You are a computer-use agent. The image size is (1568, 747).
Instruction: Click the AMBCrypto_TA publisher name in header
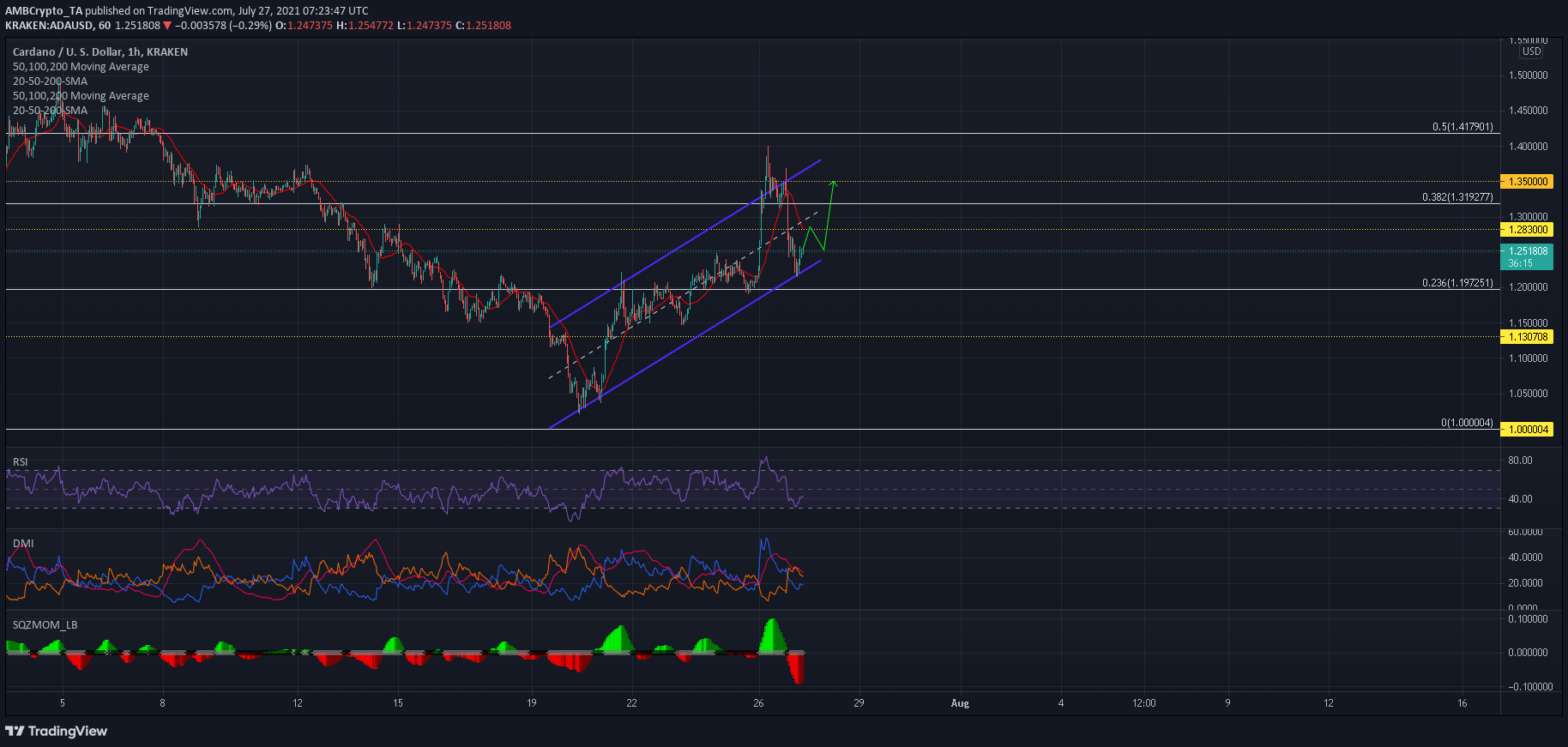pos(44,11)
